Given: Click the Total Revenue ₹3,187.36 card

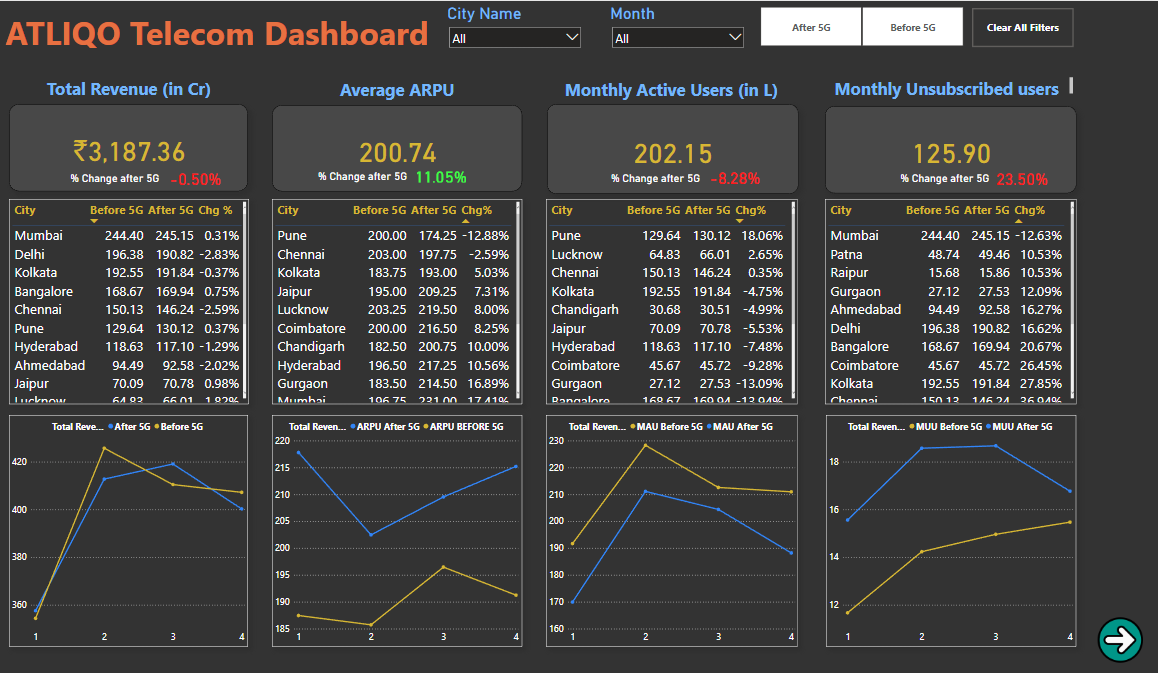Looking at the screenshot, I should pyautogui.click(x=129, y=150).
